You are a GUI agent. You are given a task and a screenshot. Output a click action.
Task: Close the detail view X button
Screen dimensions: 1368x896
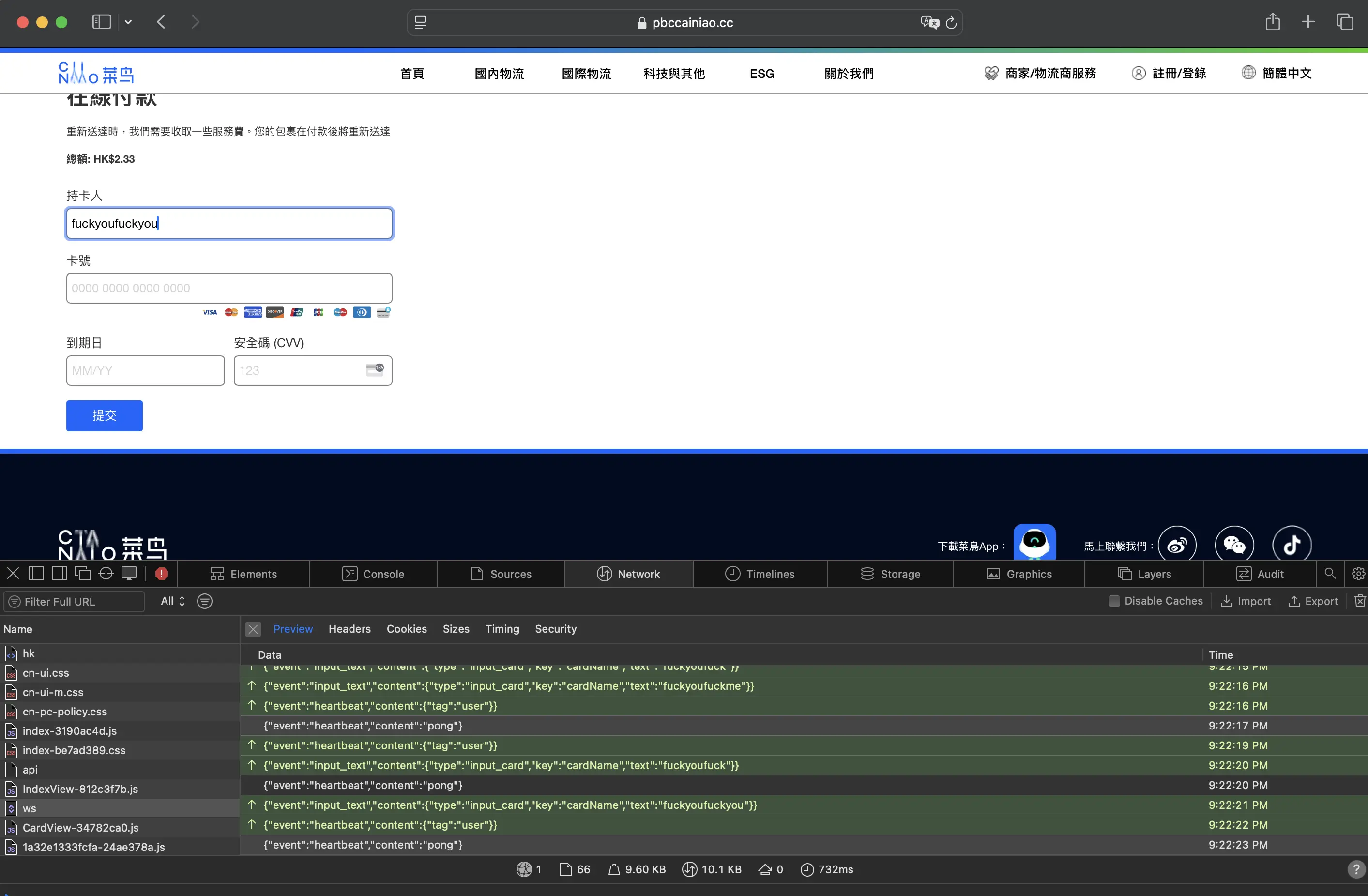[253, 629]
